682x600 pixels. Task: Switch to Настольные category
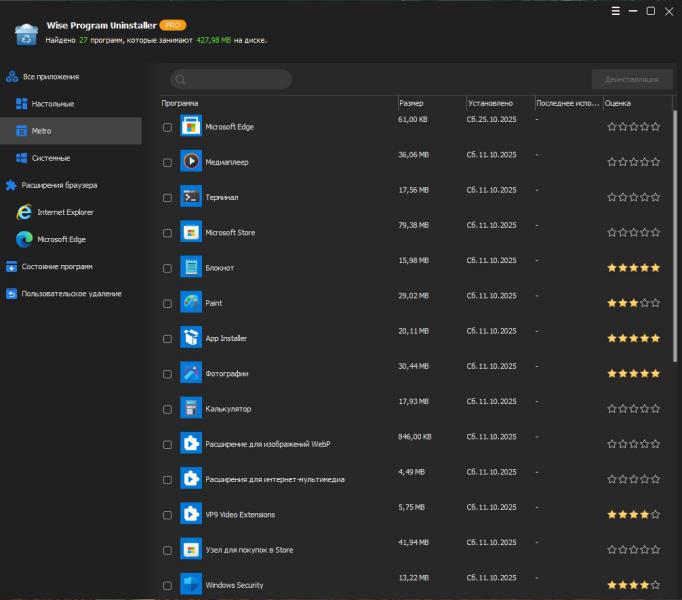53,104
